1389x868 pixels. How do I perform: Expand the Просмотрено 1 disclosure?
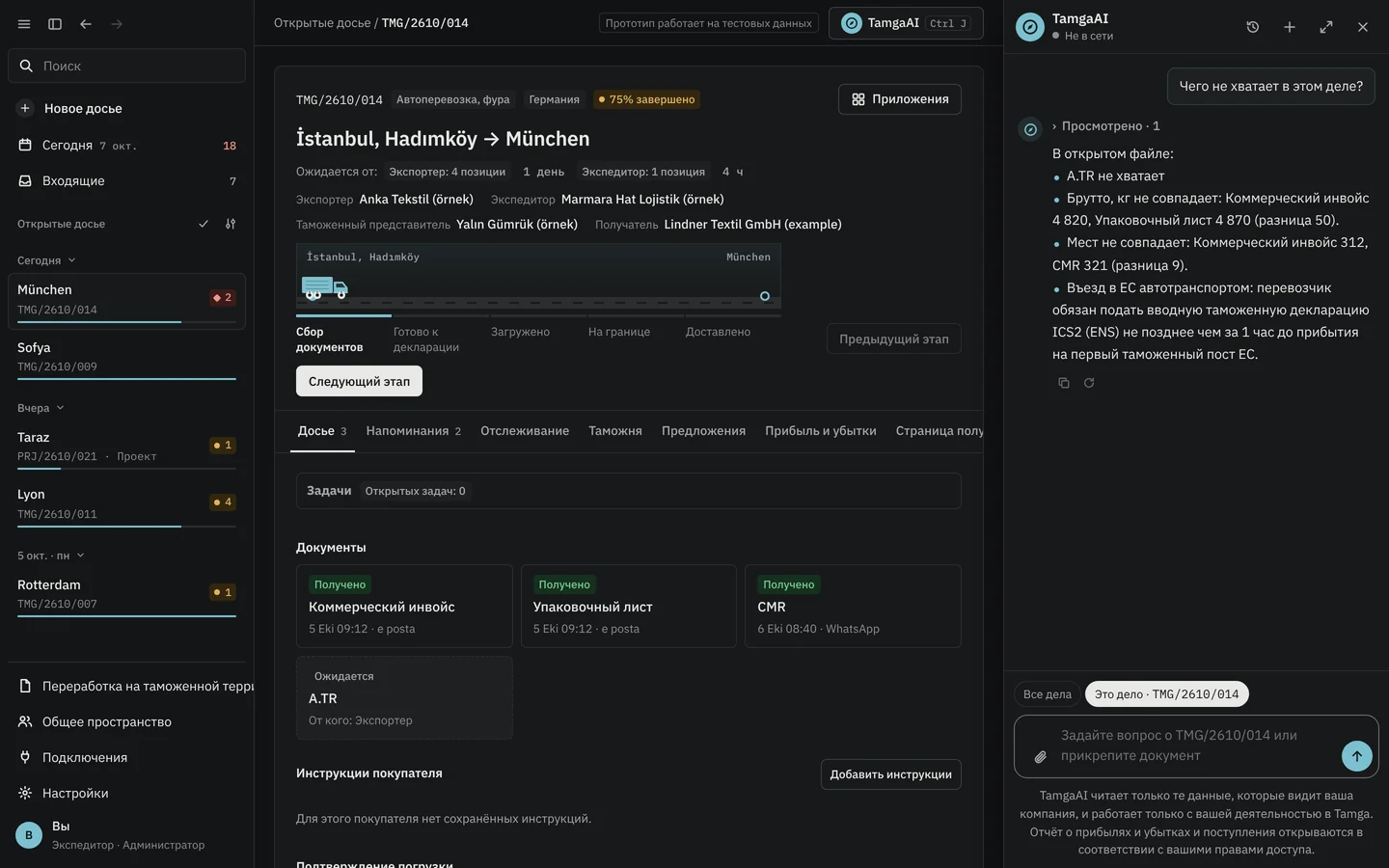tap(1105, 126)
